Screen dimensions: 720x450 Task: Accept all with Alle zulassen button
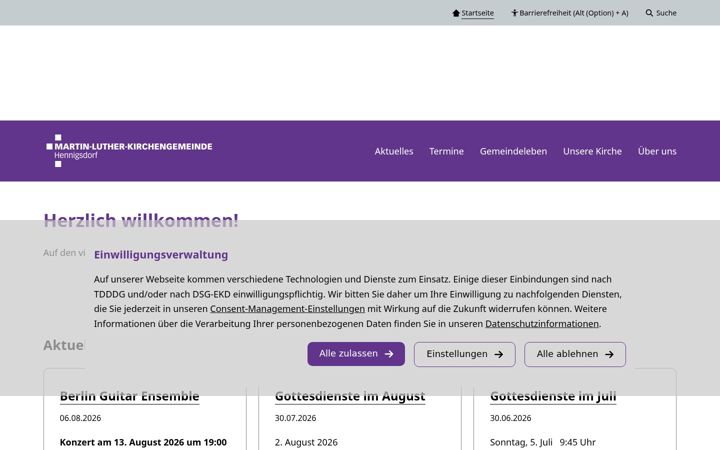[x=356, y=354]
